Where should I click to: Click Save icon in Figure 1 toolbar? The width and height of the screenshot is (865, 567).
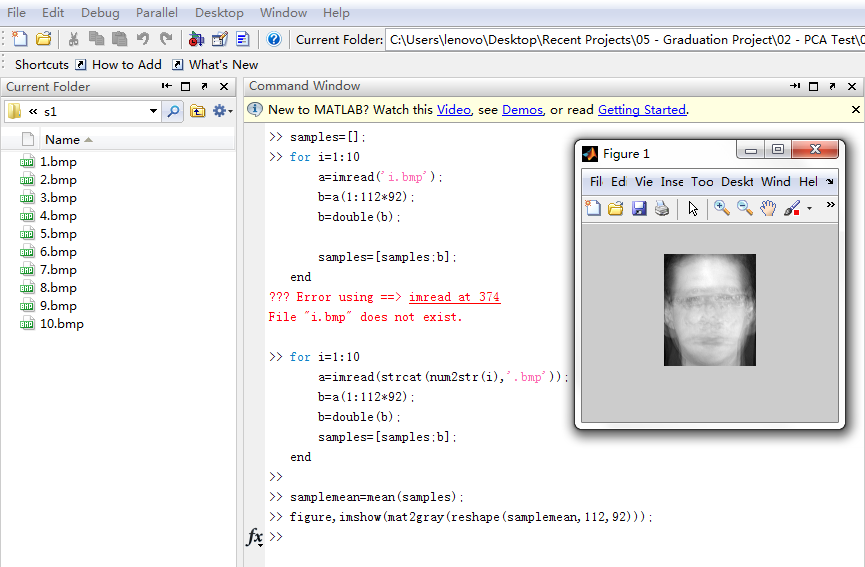point(639,208)
